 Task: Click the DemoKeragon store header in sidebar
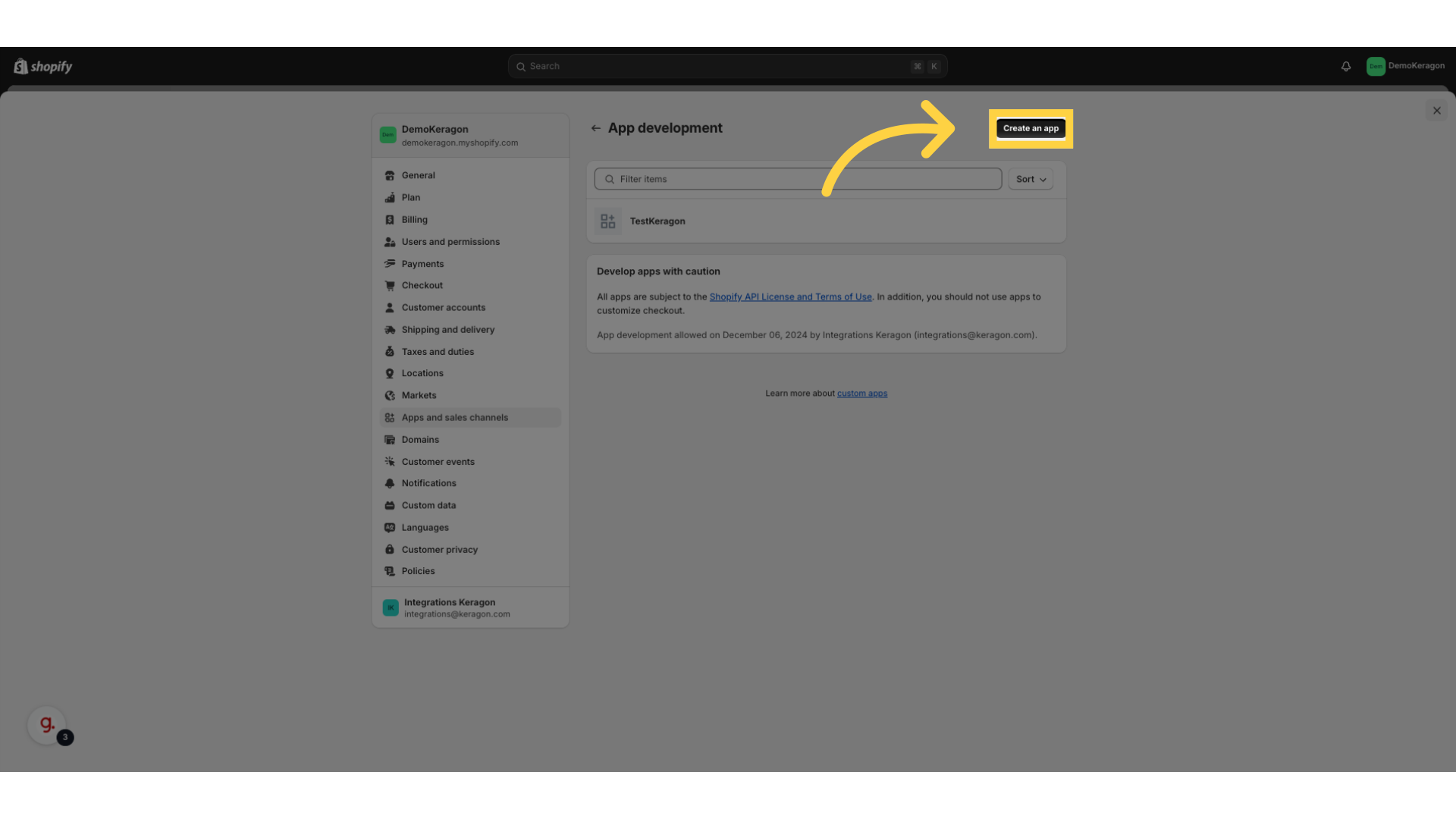point(470,136)
